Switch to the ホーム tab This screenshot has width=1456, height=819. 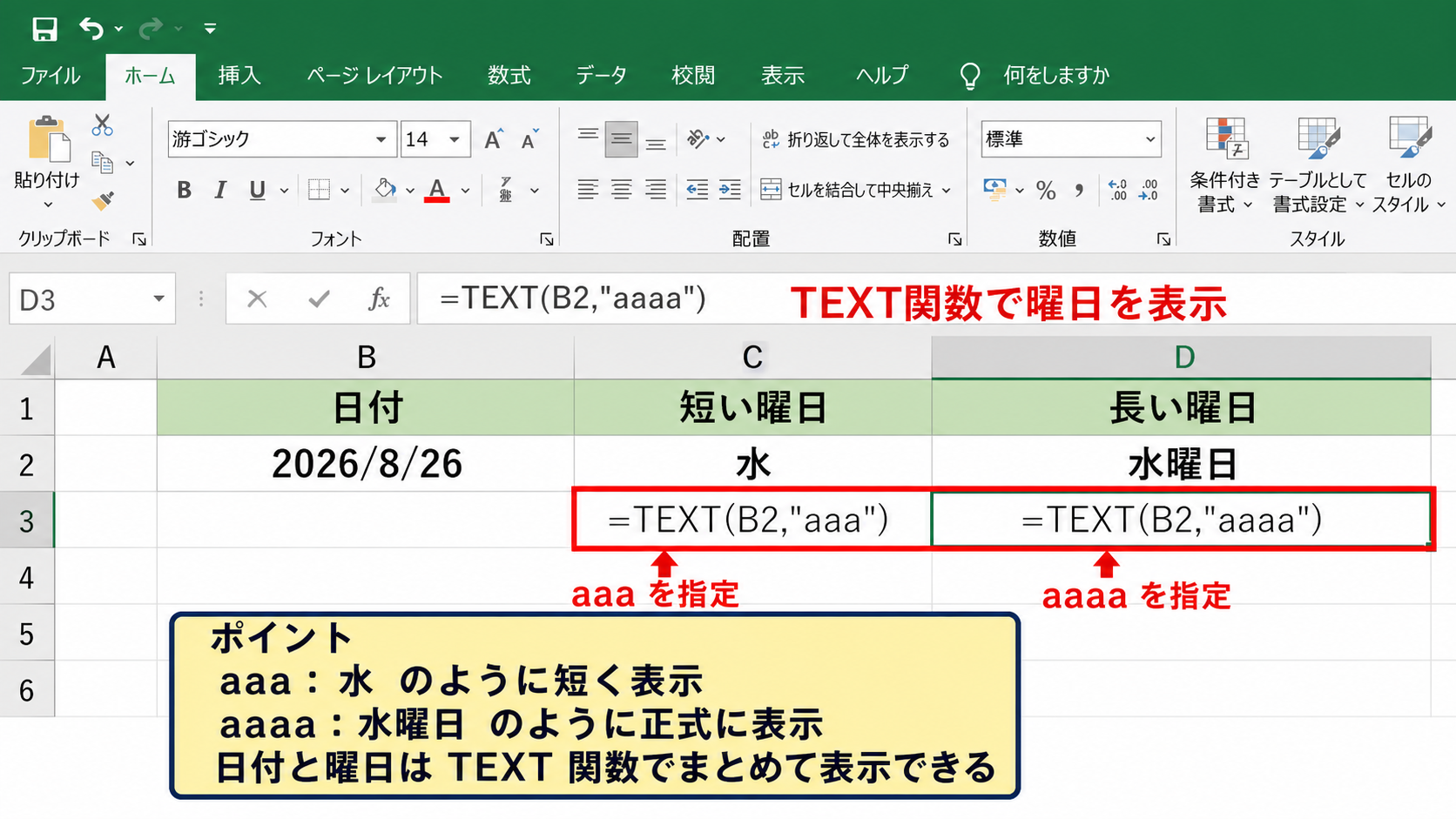(x=150, y=76)
